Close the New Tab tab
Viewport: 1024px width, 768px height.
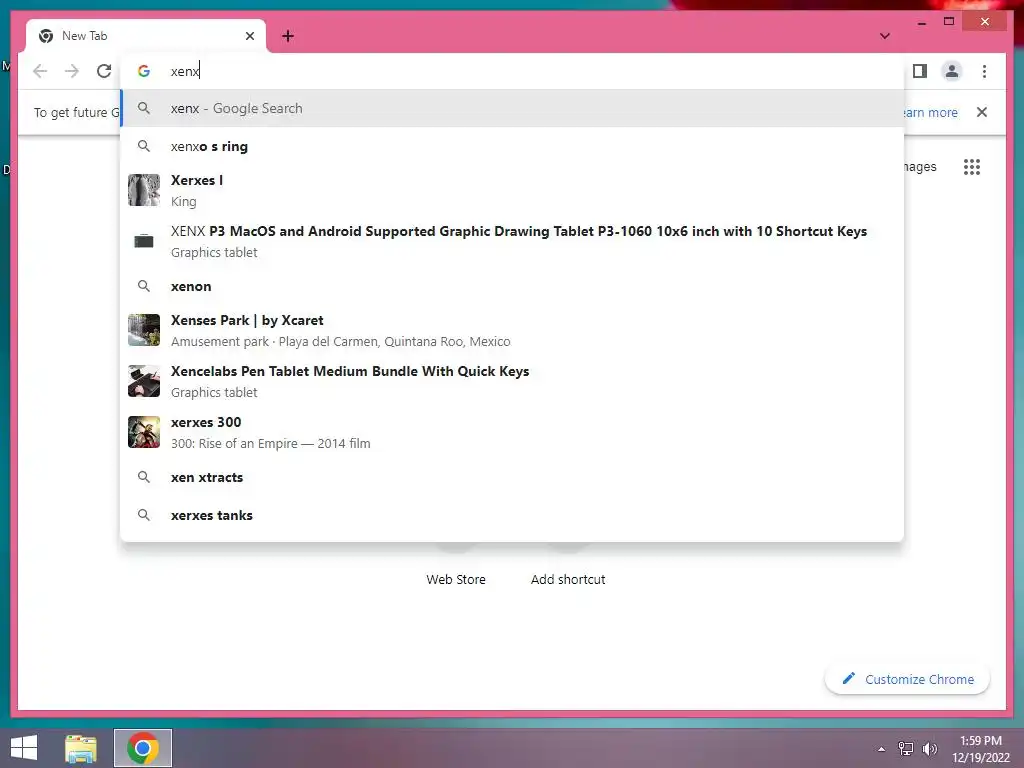[249, 36]
